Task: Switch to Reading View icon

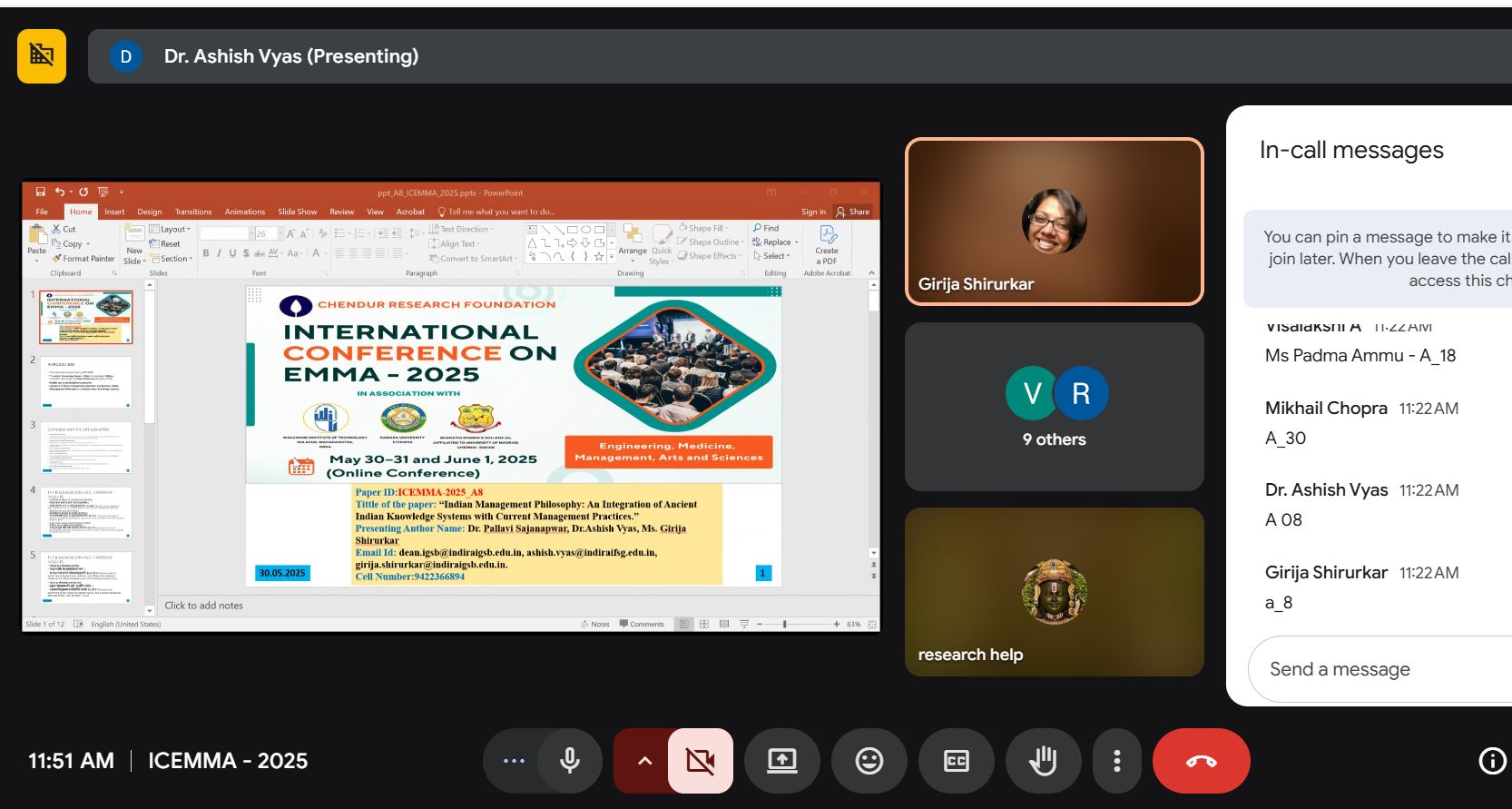Action: click(x=723, y=624)
